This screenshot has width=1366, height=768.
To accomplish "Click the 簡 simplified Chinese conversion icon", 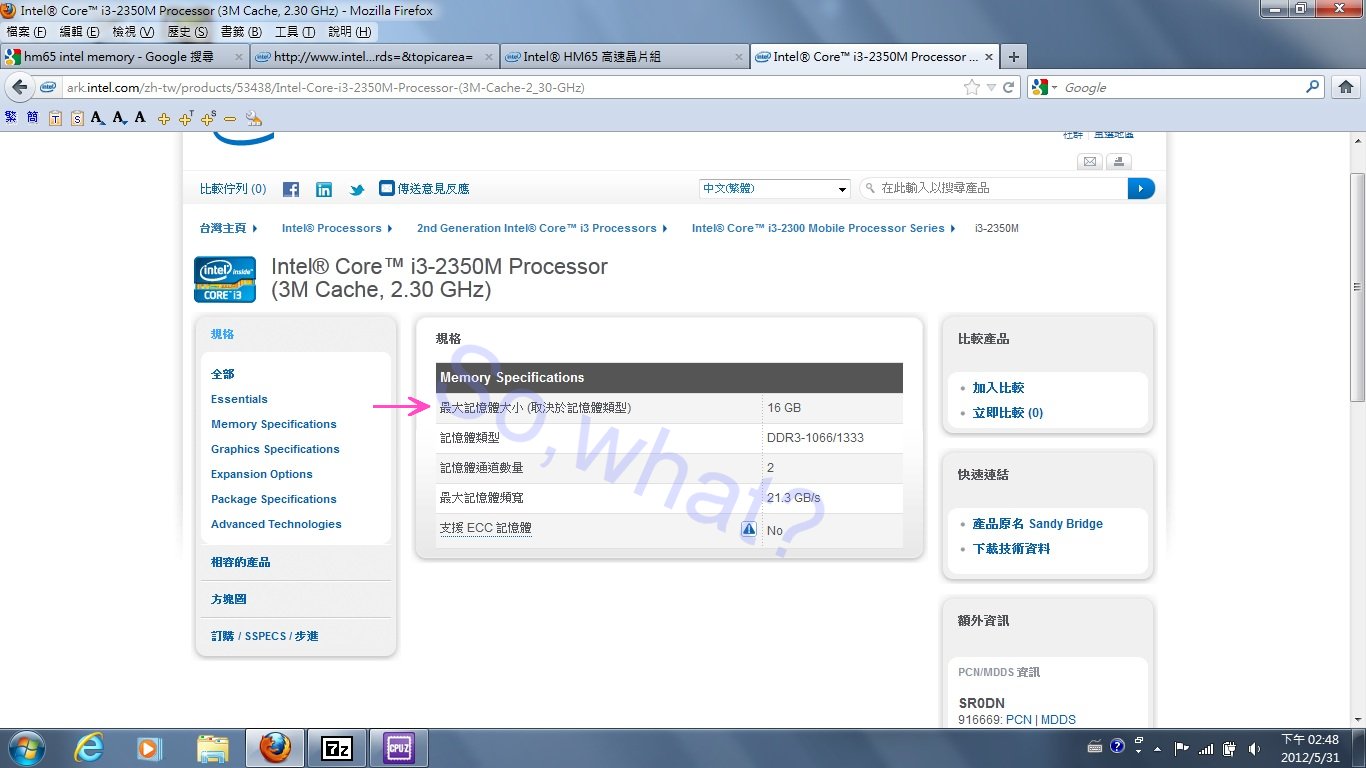I will 33,118.
